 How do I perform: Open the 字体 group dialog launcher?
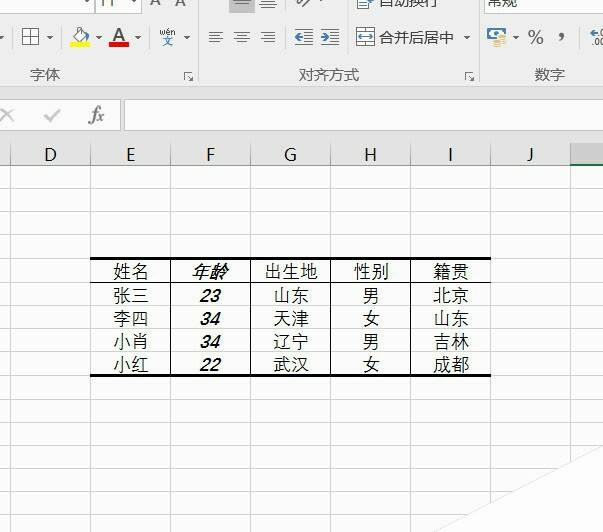pos(188,77)
